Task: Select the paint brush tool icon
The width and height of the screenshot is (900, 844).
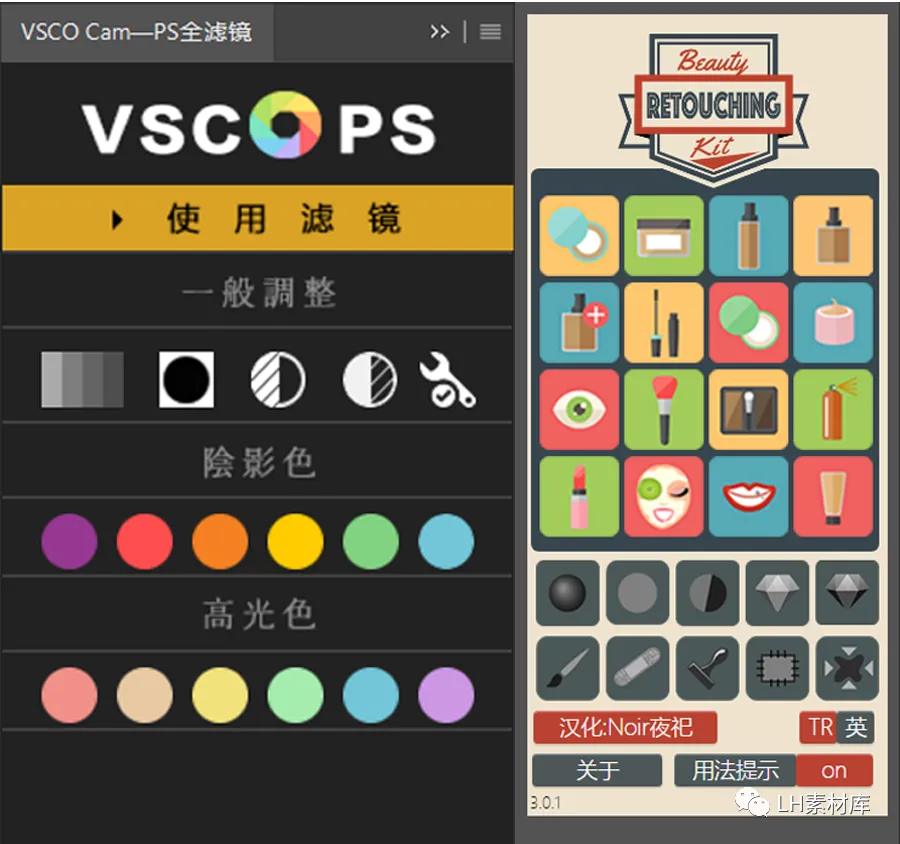Action: [568, 668]
